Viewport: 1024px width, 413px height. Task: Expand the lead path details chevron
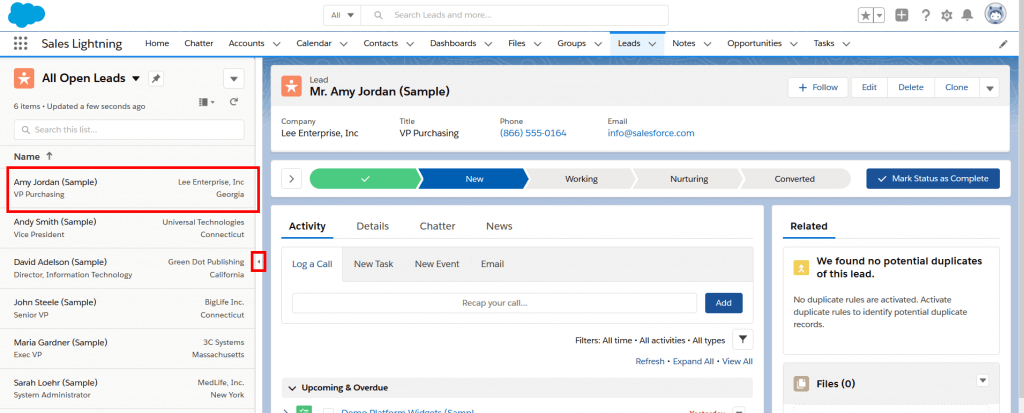point(291,178)
